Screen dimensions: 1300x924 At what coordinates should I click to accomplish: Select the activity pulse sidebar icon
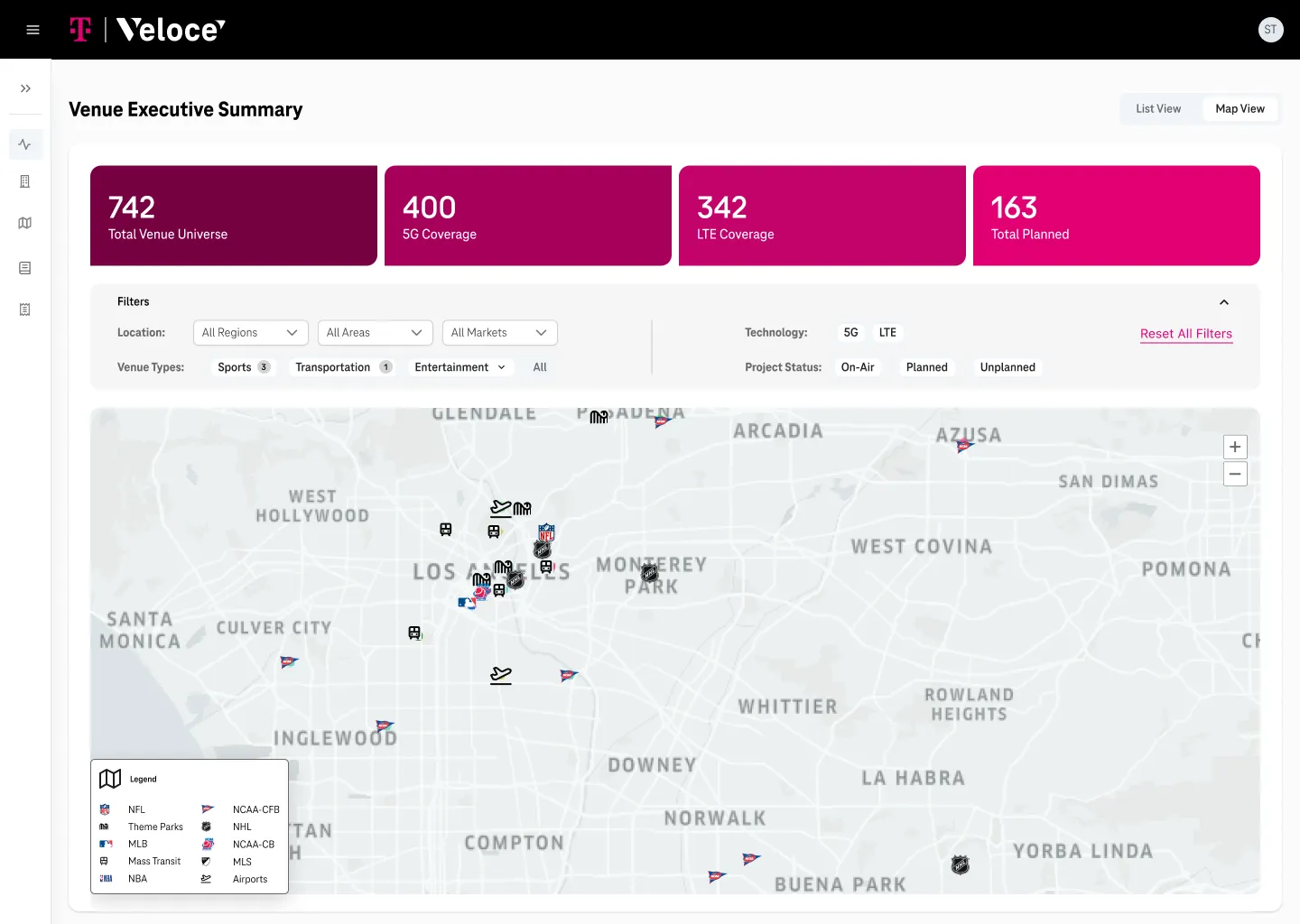point(25,144)
